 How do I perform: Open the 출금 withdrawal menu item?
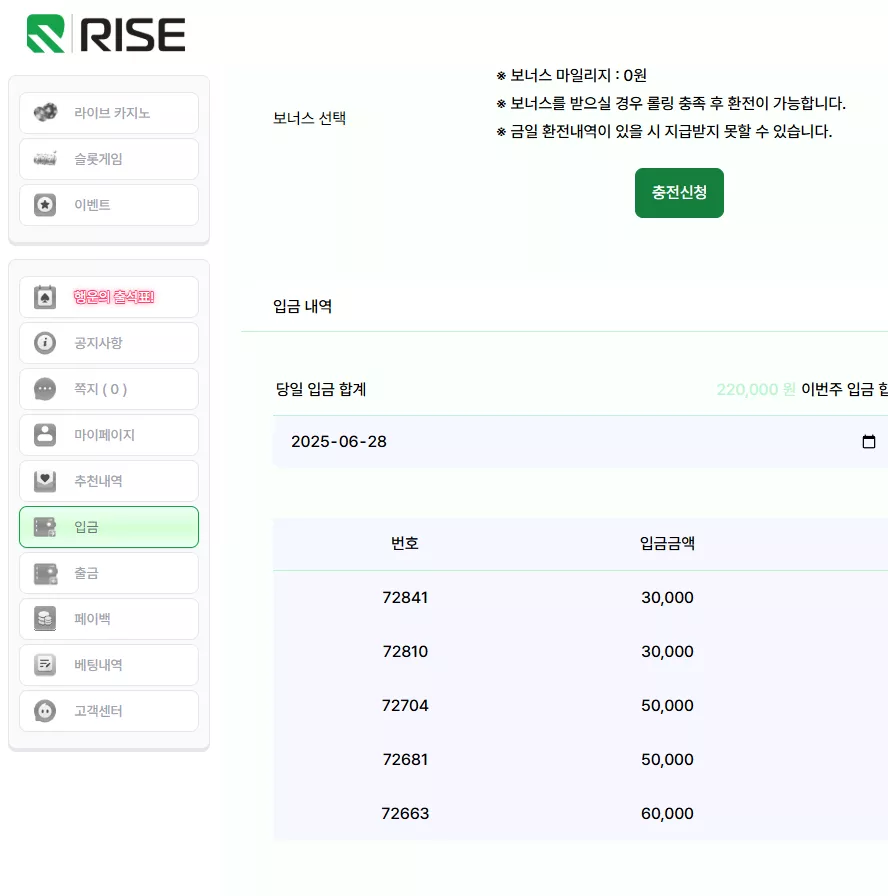click(109, 573)
